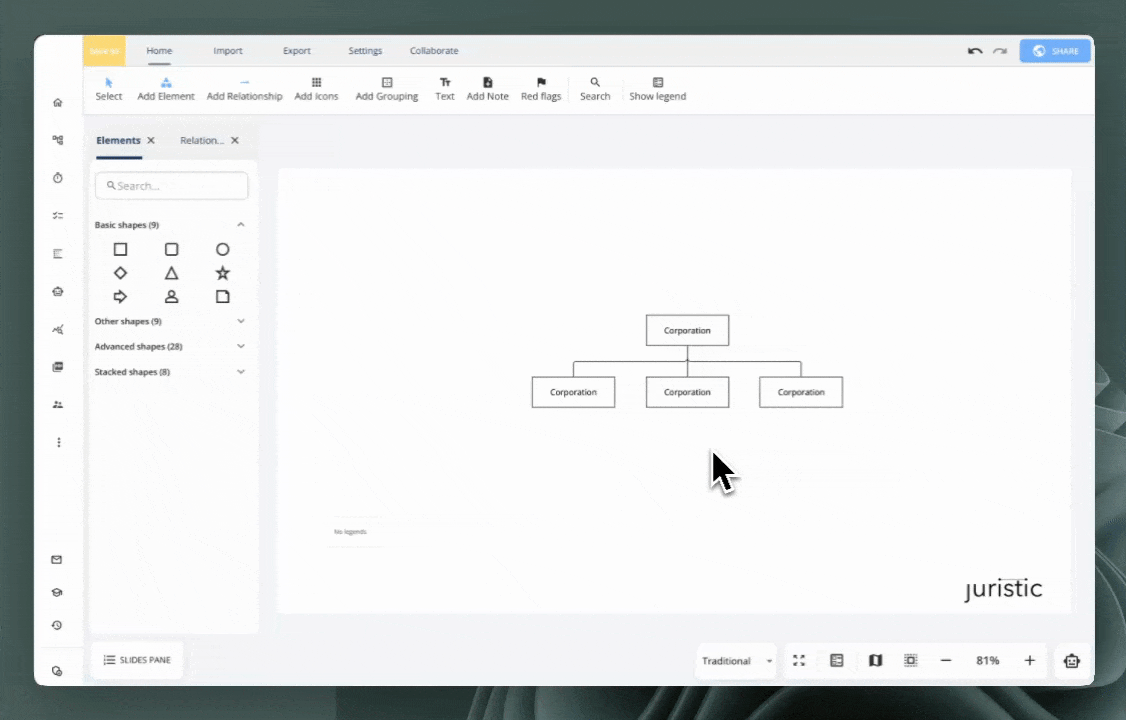Select the diamond basic shape
The image size is (1126, 720).
click(x=120, y=273)
